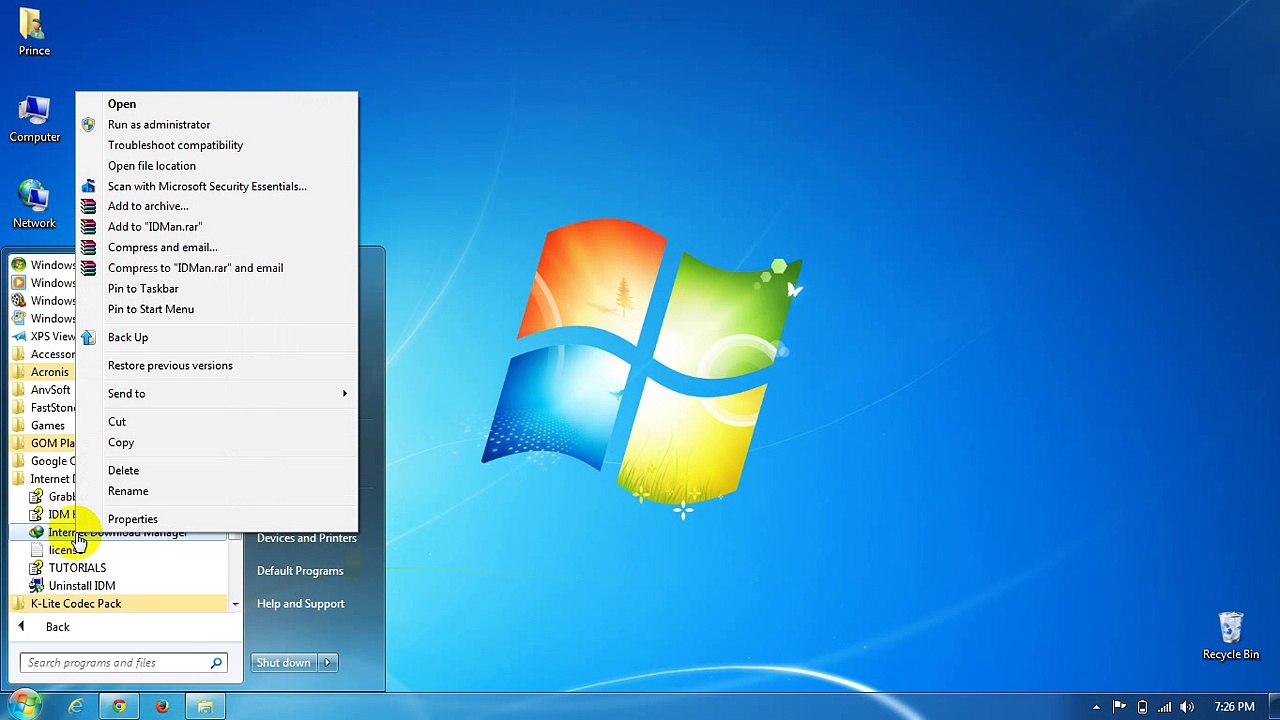Select Pin to Taskbar
The width and height of the screenshot is (1280, 720).
point(216,289)
